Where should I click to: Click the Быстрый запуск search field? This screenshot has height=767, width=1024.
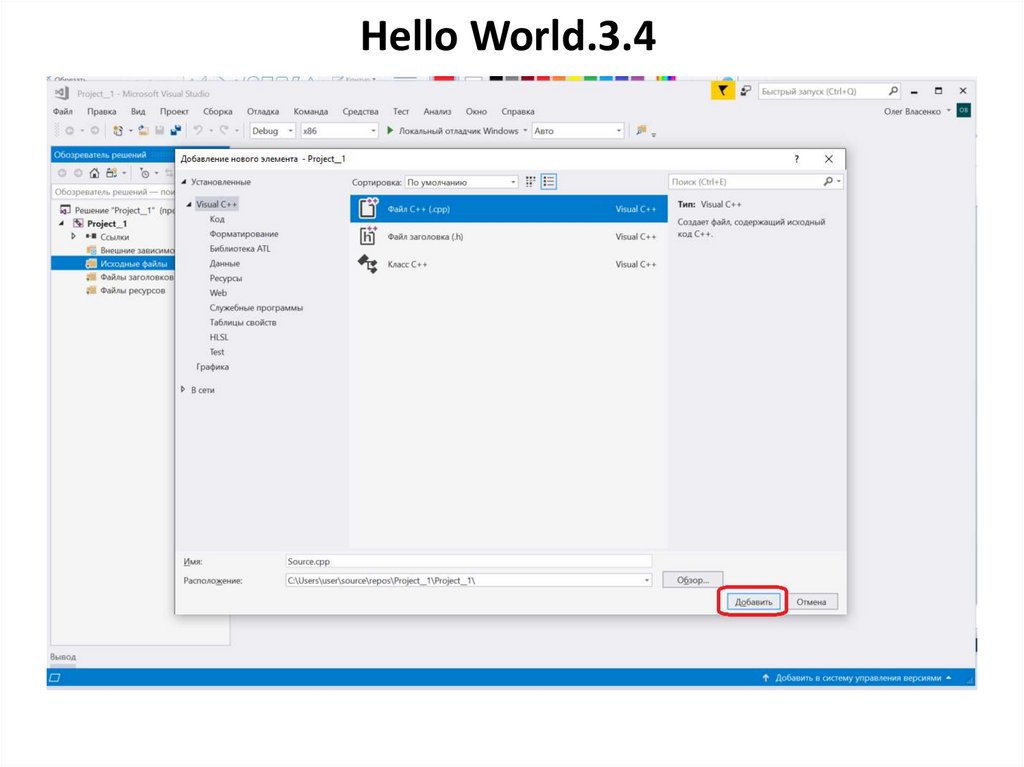coord(823,91)
